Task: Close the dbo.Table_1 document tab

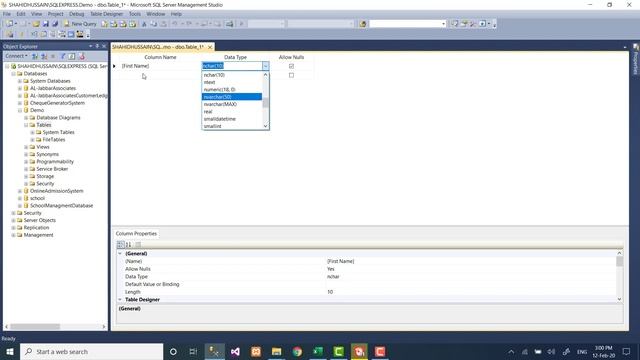Action: click(x=210, y=47)
